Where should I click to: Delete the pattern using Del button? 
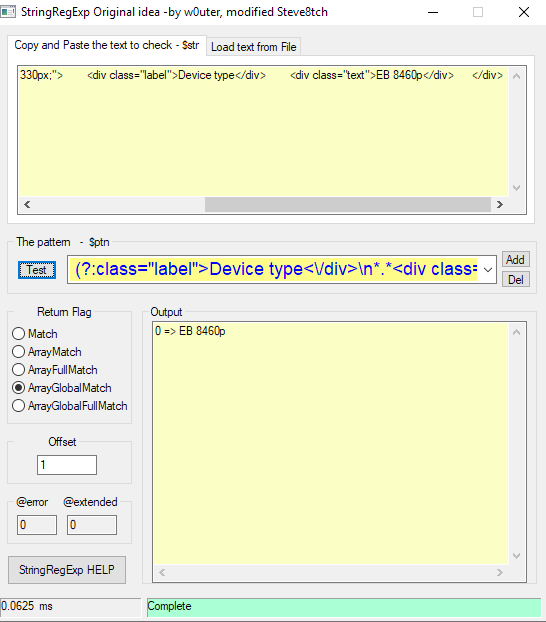tap(515, 280)
